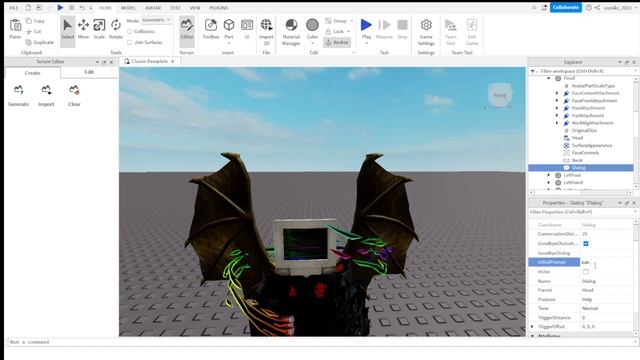
Task: Open the Toolbox
Action: [211, 29]
